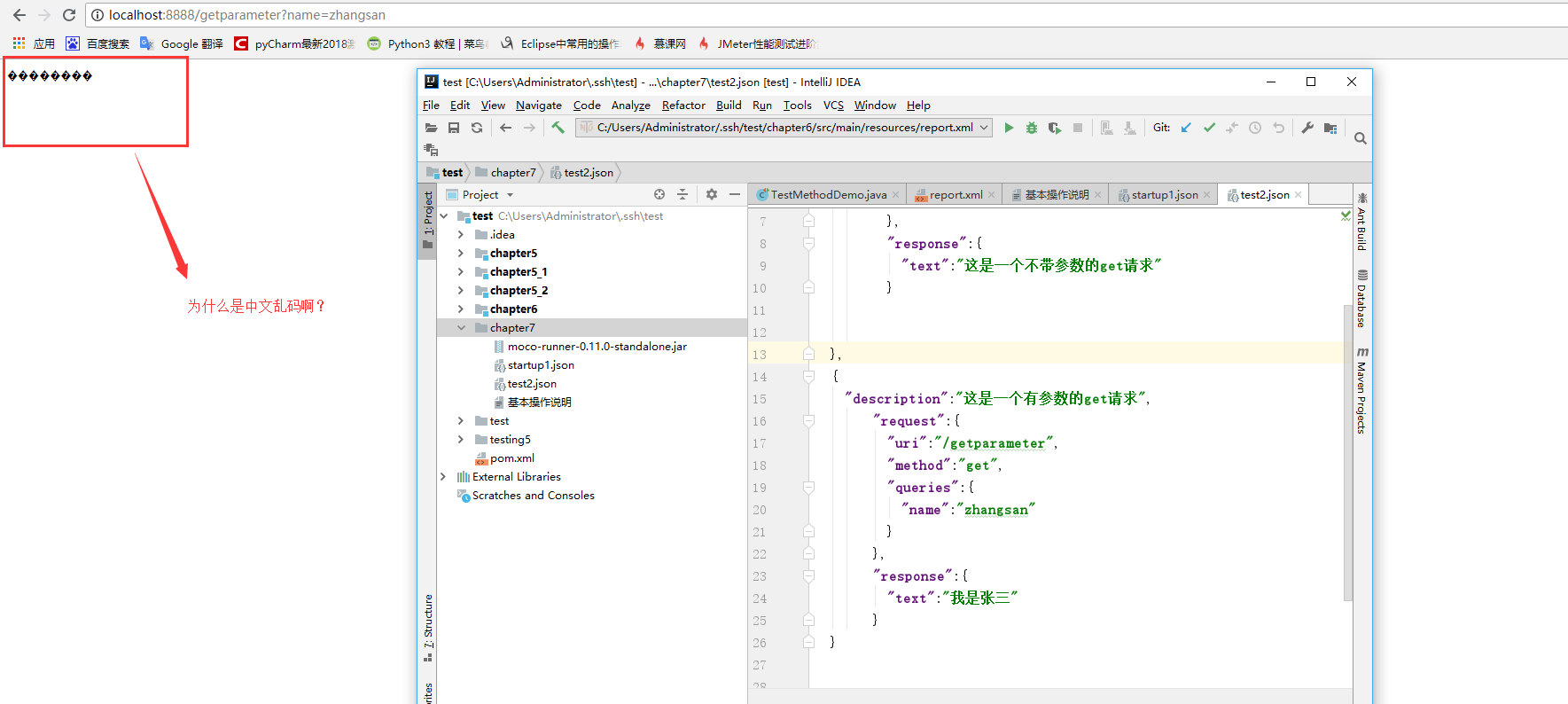Click the Stop square icon
Viewport: 1568px width, 704px height.
point(1078,128)
